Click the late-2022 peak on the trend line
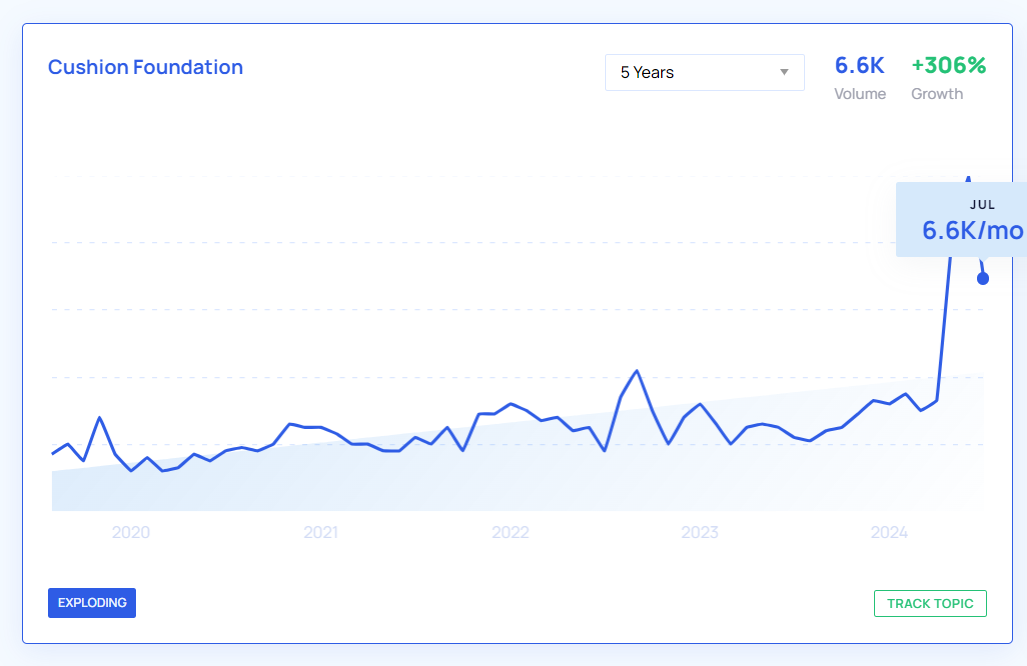Viewport: 1027px width, 666px height. 637,371
